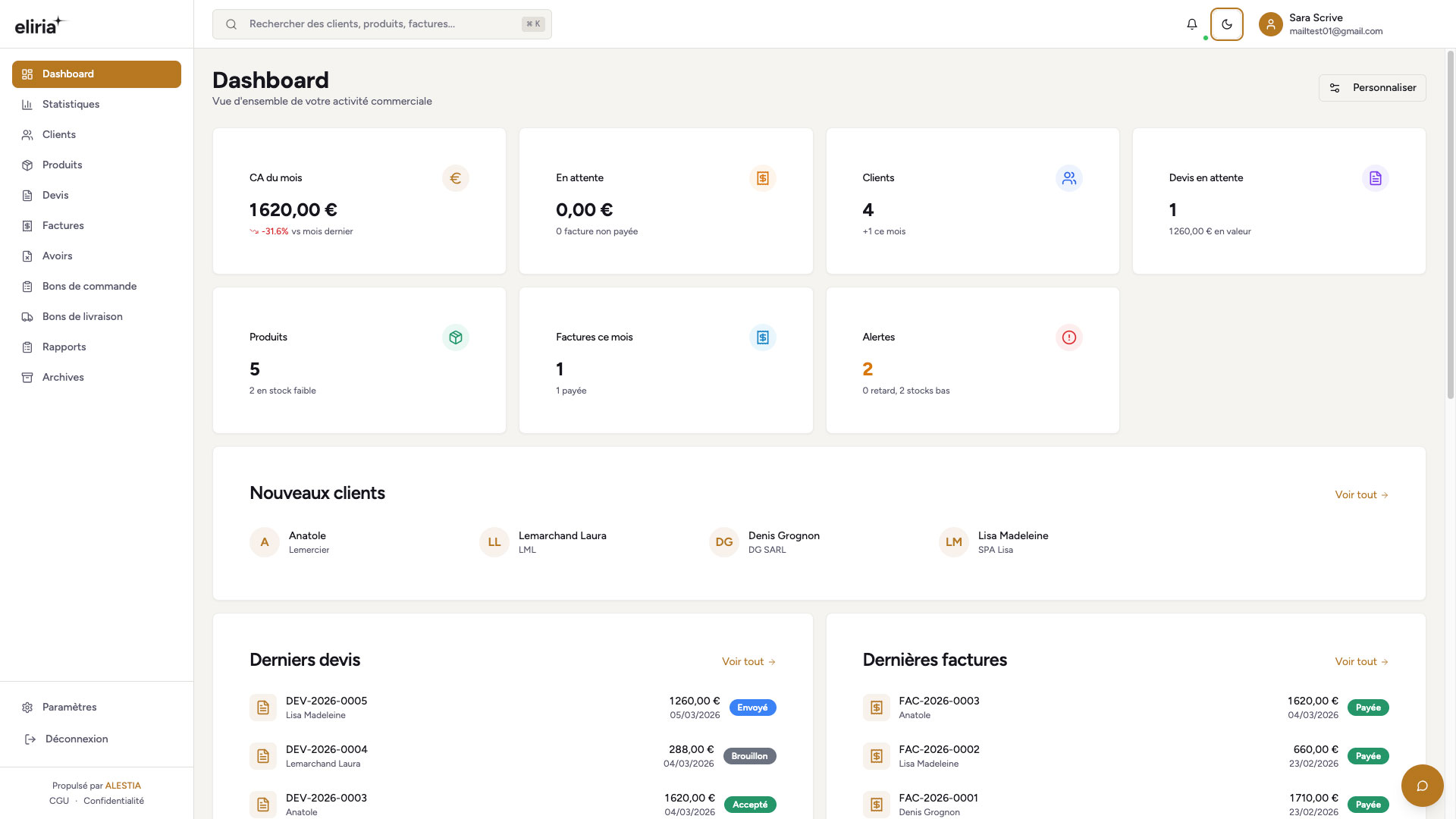The height and width of the screenshot is (819, 1456).
Task: Open the notifications bell
Action: click(x=1192, y=24)
